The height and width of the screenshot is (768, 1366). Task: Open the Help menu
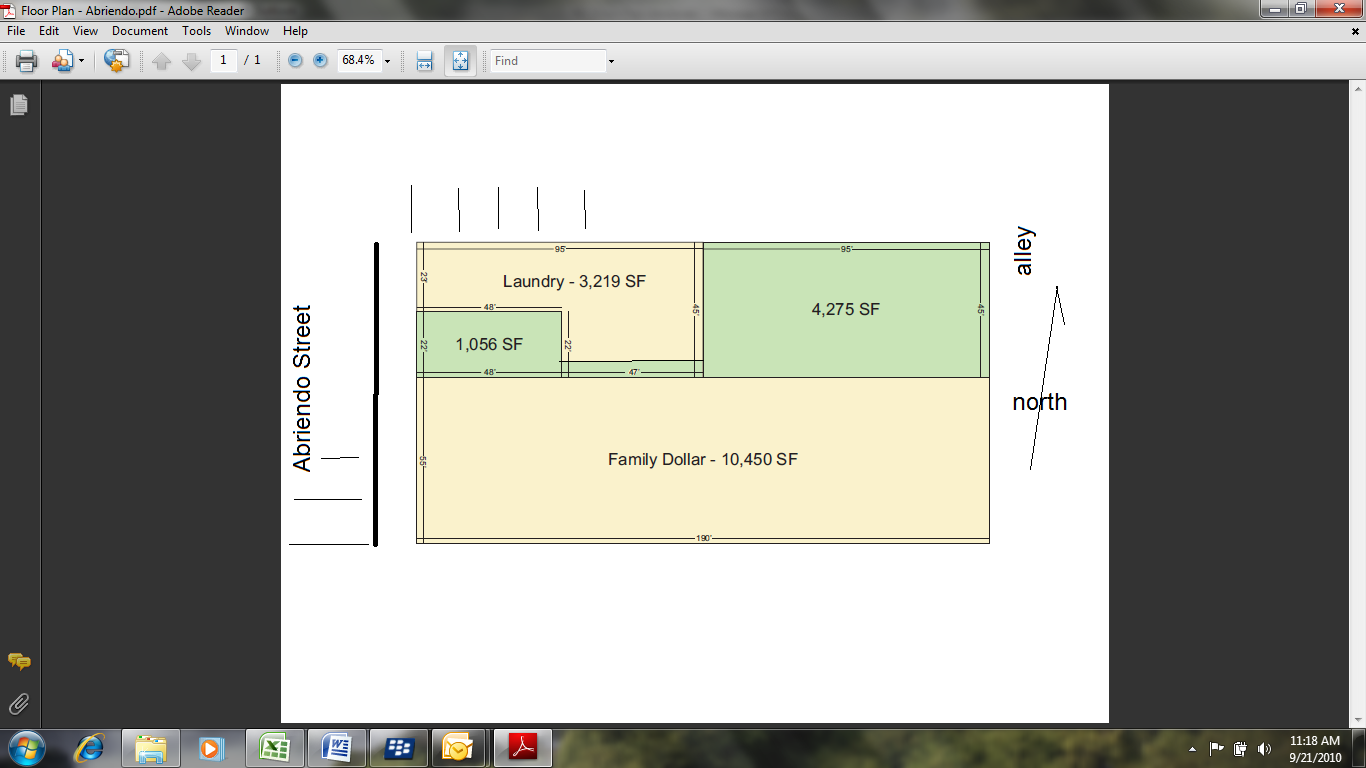click(x=295, y=31)
